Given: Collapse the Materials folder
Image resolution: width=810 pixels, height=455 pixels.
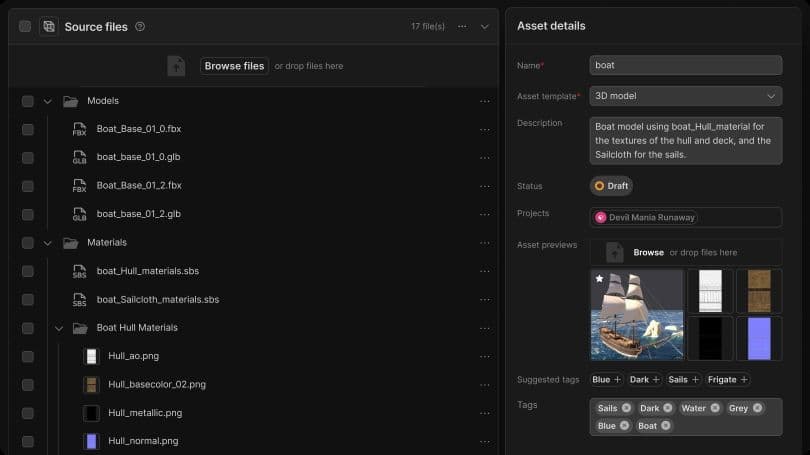Looking at the screenshot, I should coord(48,243).
